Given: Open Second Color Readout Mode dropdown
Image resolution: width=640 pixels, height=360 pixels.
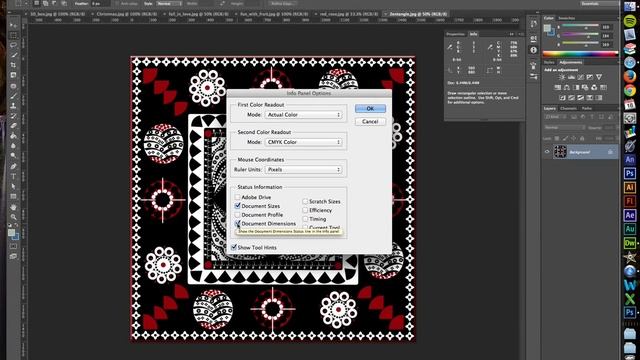Looking at the screenshot, I should coord(303,142).
